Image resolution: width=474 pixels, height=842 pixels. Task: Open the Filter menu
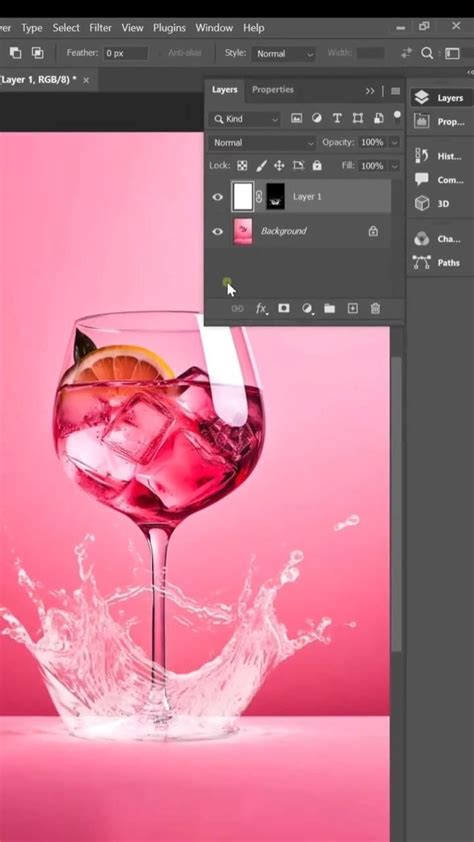point(101,27)
